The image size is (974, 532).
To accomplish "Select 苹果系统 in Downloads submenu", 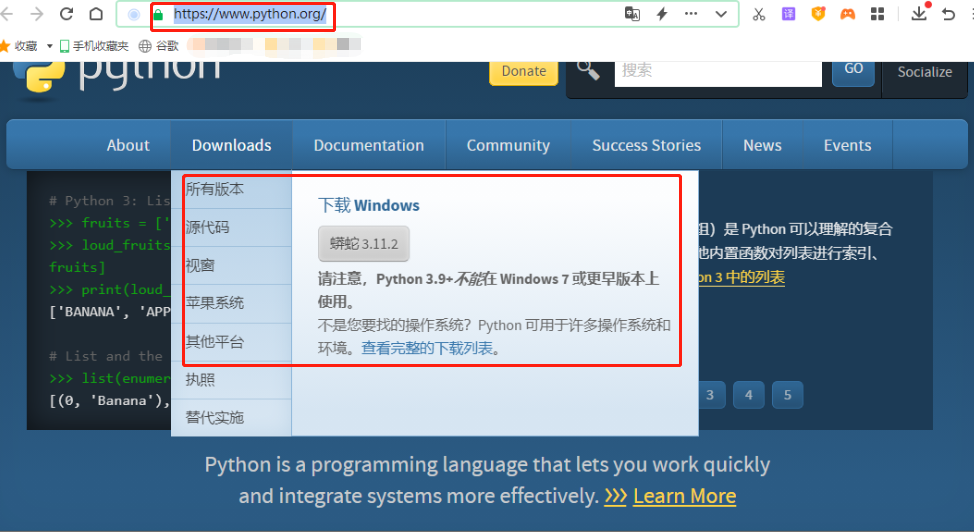I will coord(231,303).
